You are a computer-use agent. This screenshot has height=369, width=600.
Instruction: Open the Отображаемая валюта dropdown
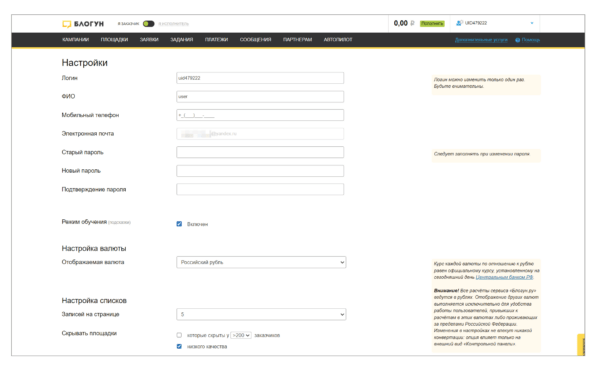pos(261,262)
